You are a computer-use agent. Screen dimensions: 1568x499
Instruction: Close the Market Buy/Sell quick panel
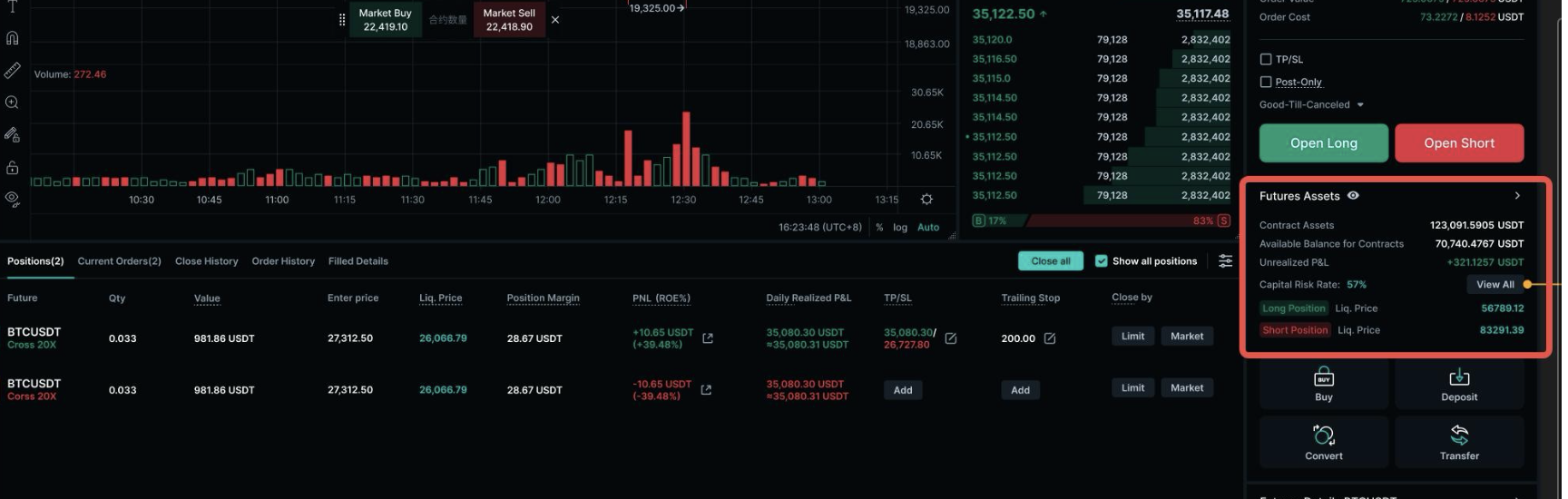(x=555, y=20)
